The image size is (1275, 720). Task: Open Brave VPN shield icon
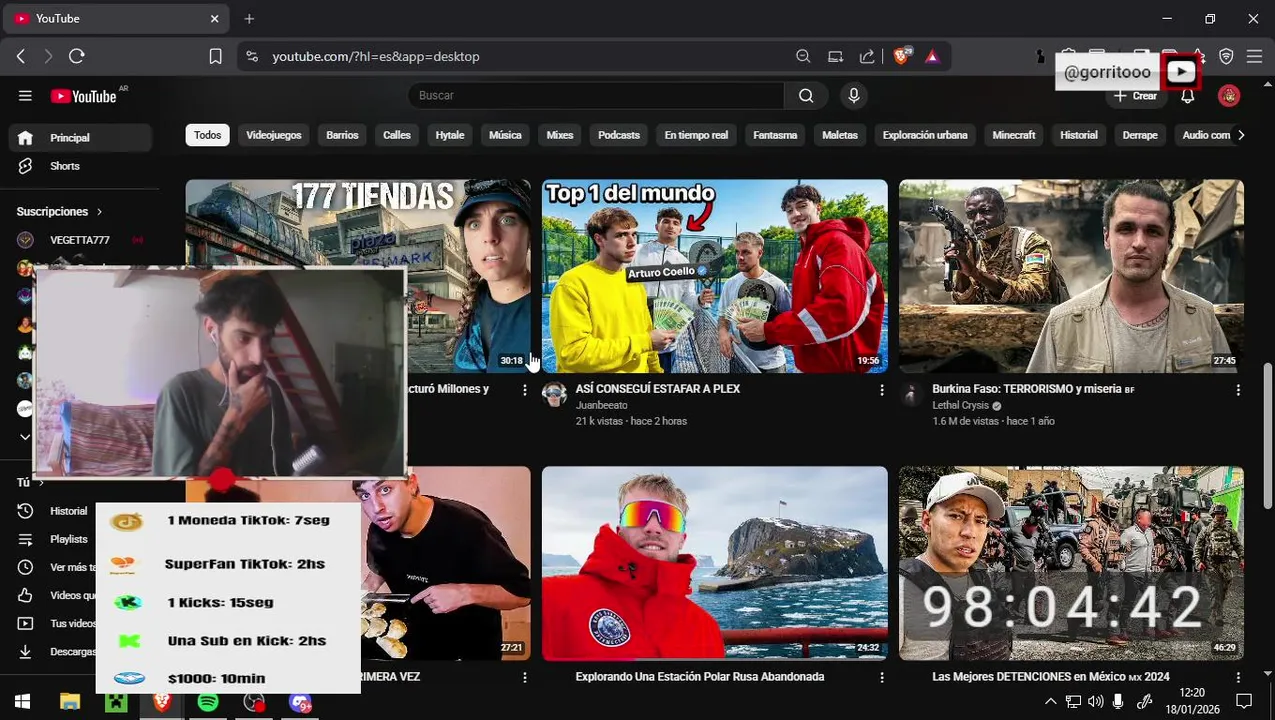click(1226, 57)
